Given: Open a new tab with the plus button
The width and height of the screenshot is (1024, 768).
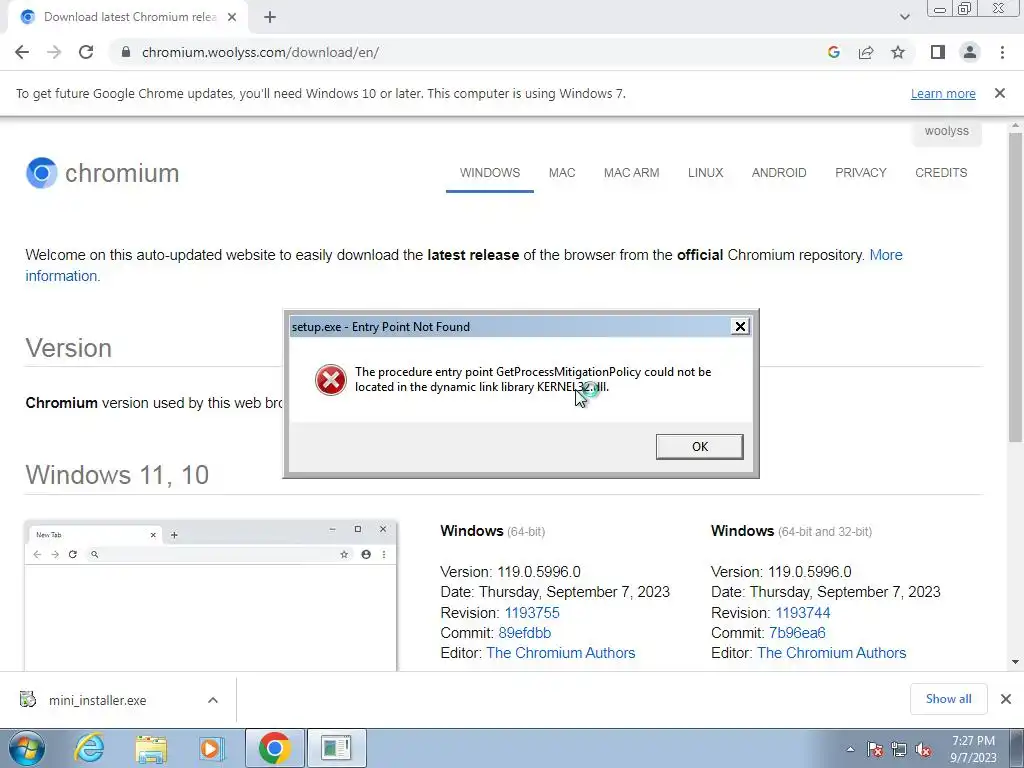Looking at the screenshot, I should (270, 18).
